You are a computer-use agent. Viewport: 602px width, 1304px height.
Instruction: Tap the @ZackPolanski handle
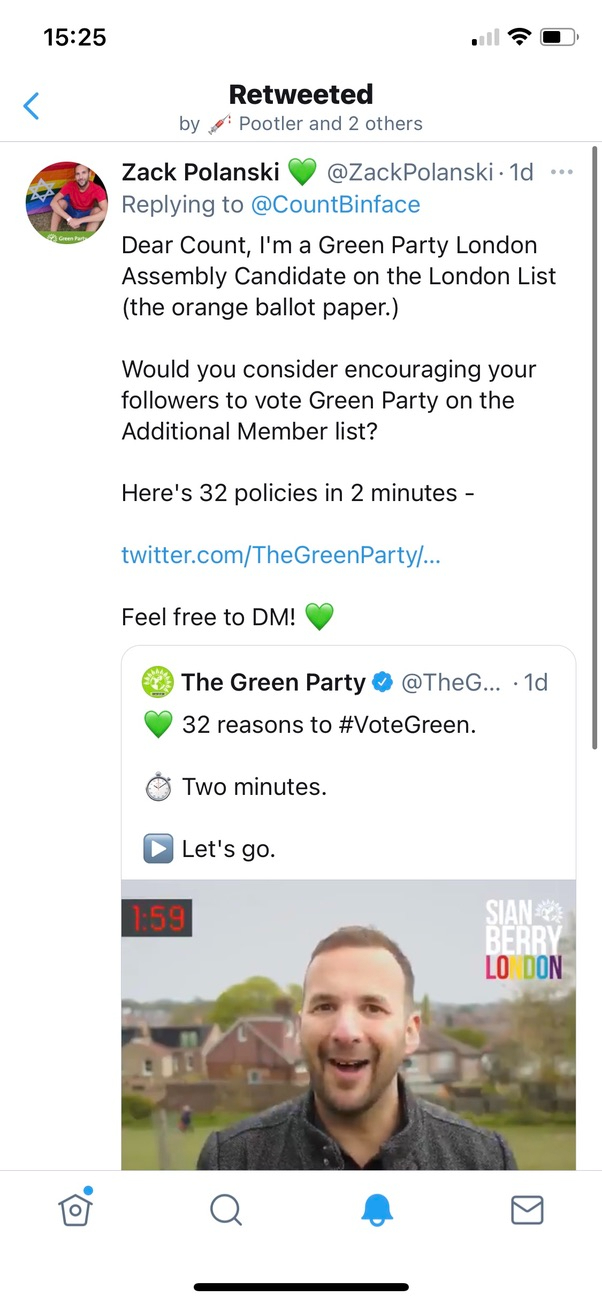(x=410, y=173)
